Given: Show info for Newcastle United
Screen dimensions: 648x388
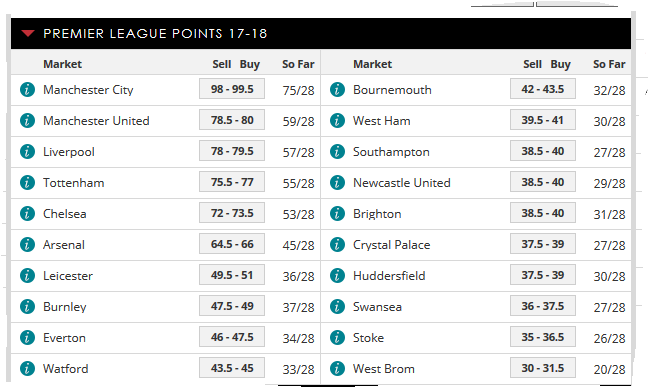Looking at the screenshot, I should pyautogui.click(x=337, y=183).
